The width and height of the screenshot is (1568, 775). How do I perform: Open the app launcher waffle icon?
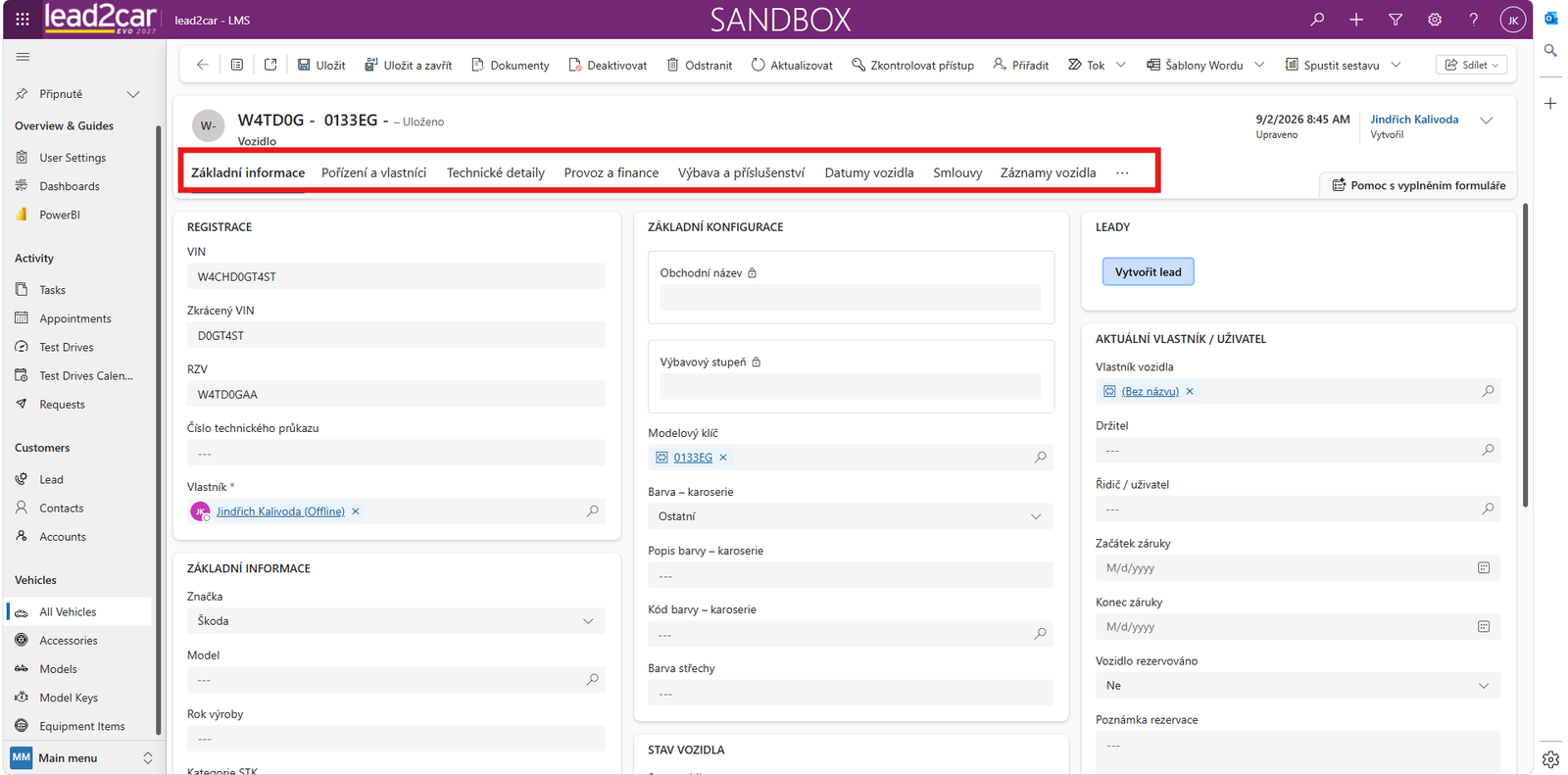tap(23, 20)
